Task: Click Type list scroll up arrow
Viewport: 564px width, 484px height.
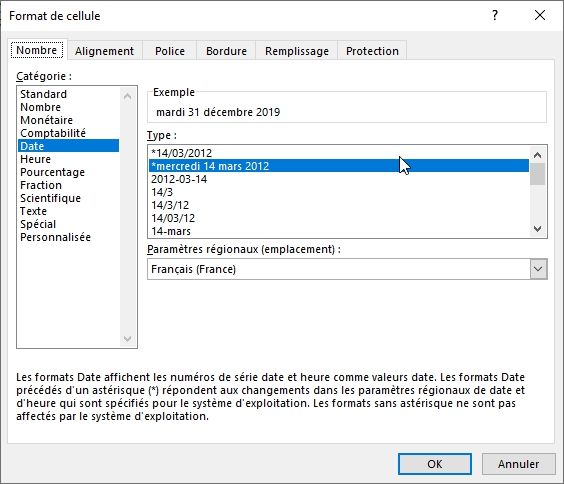Action: pos(537,155)
